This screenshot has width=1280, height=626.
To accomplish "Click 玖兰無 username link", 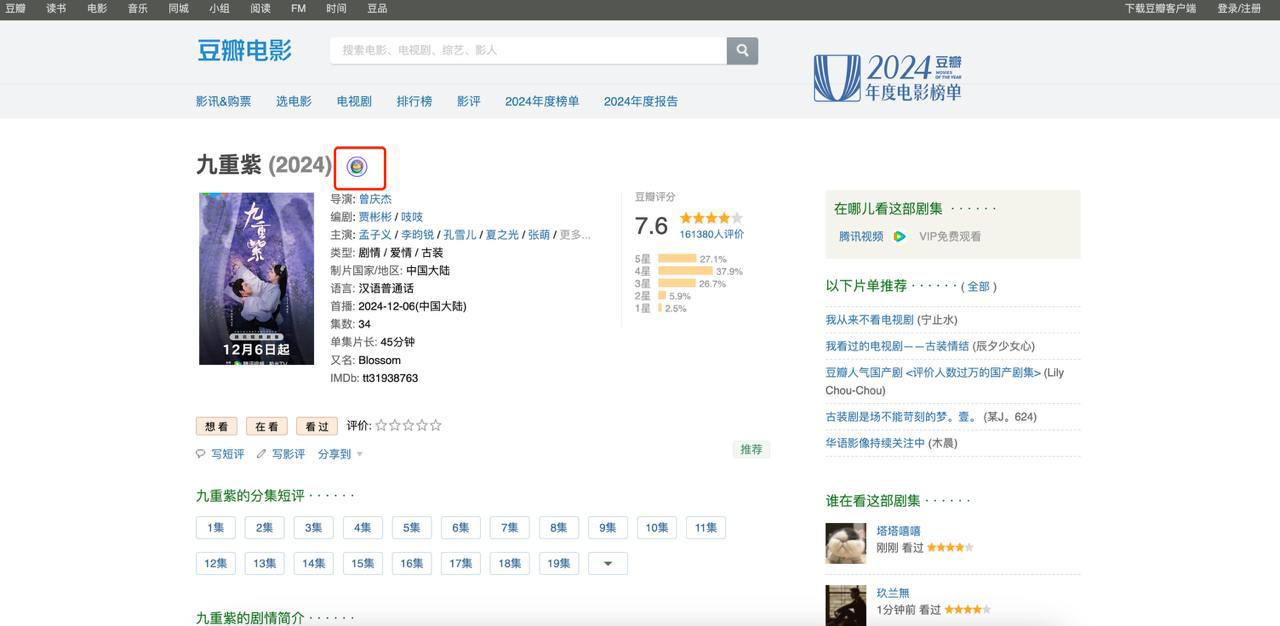I will click(893, 593).
